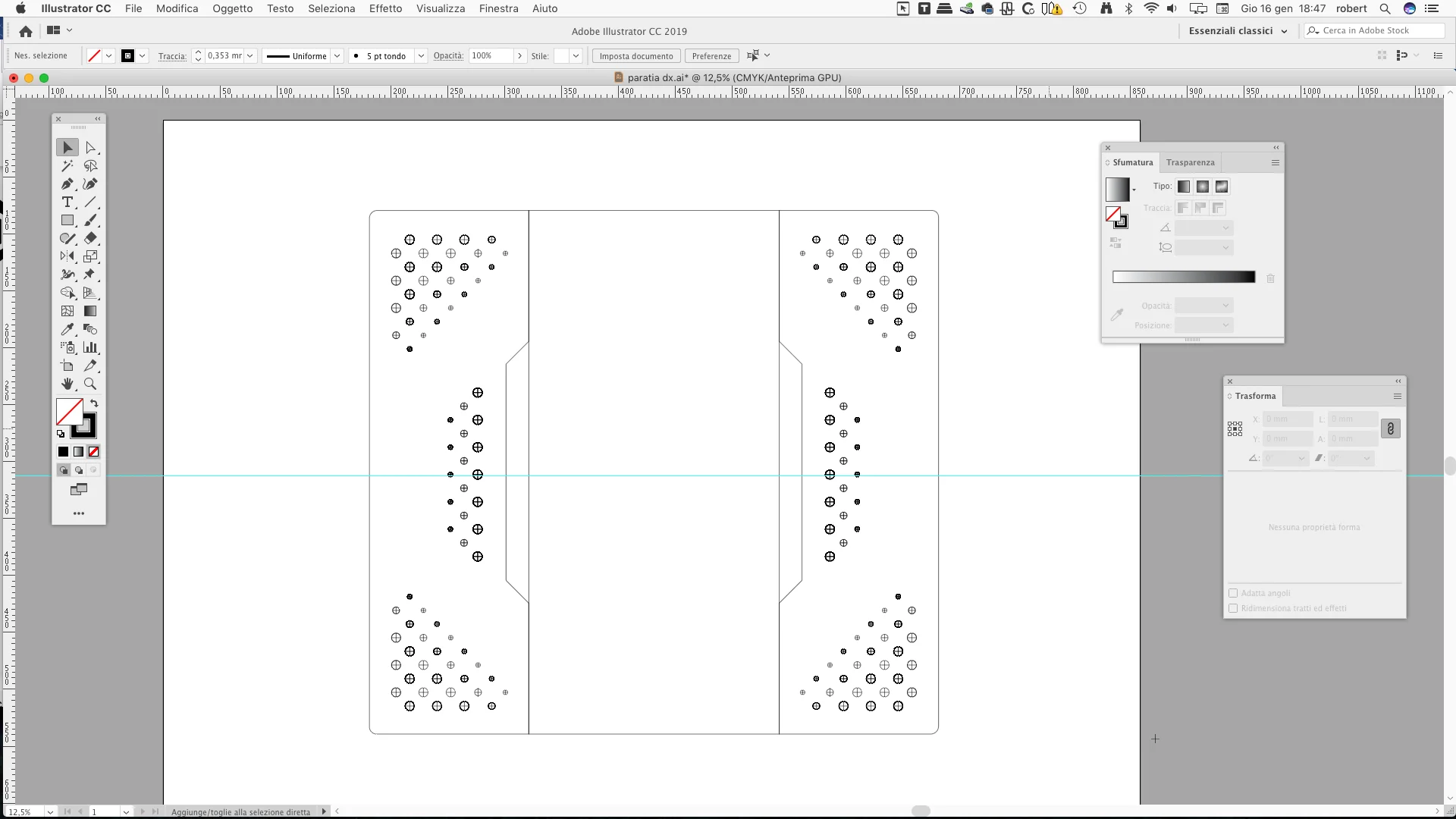
Task: Select the Pen tool
Action: [x=67, y=184]
